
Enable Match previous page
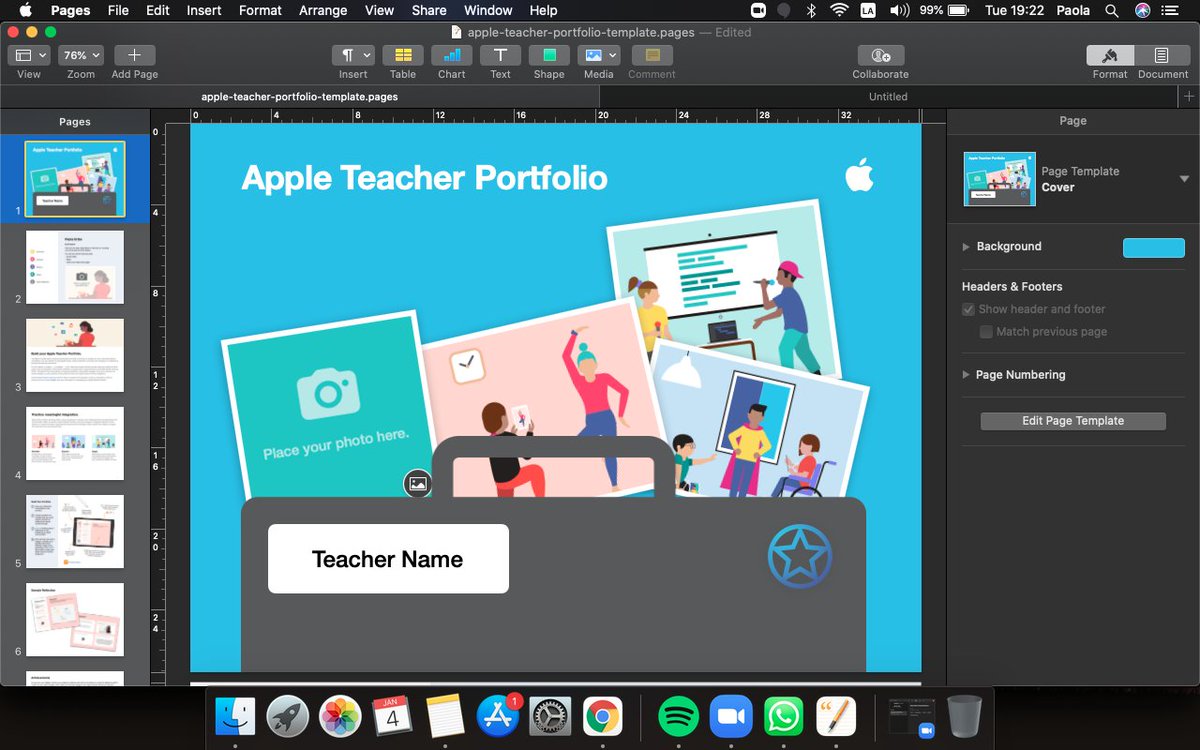986,331
